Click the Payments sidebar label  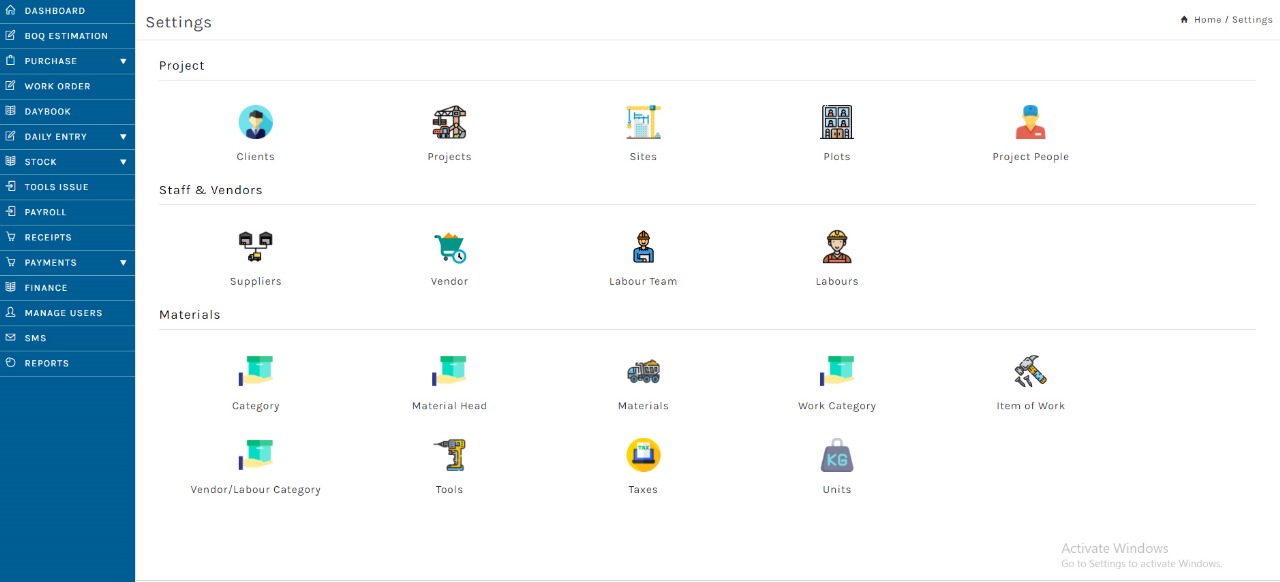[51, 263]
